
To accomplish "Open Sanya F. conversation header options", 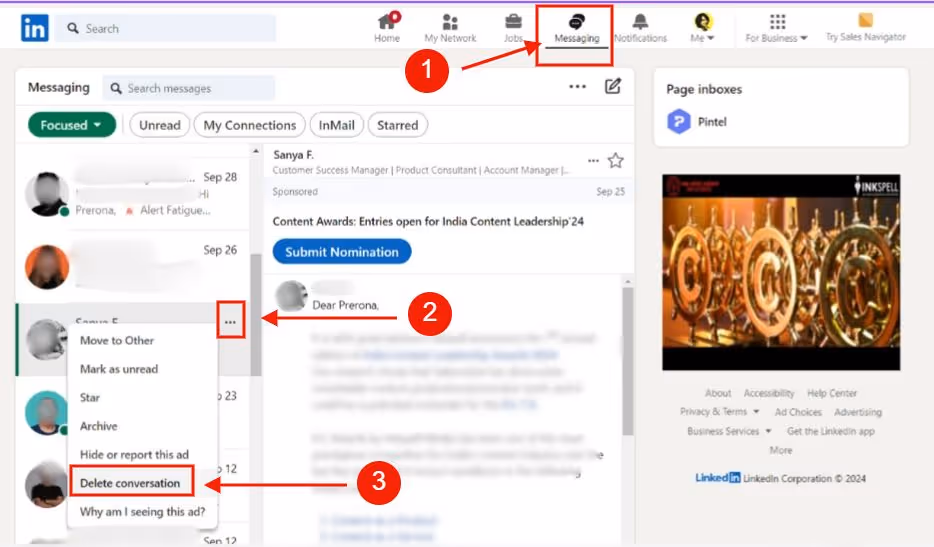I will [x=593, y=160].
